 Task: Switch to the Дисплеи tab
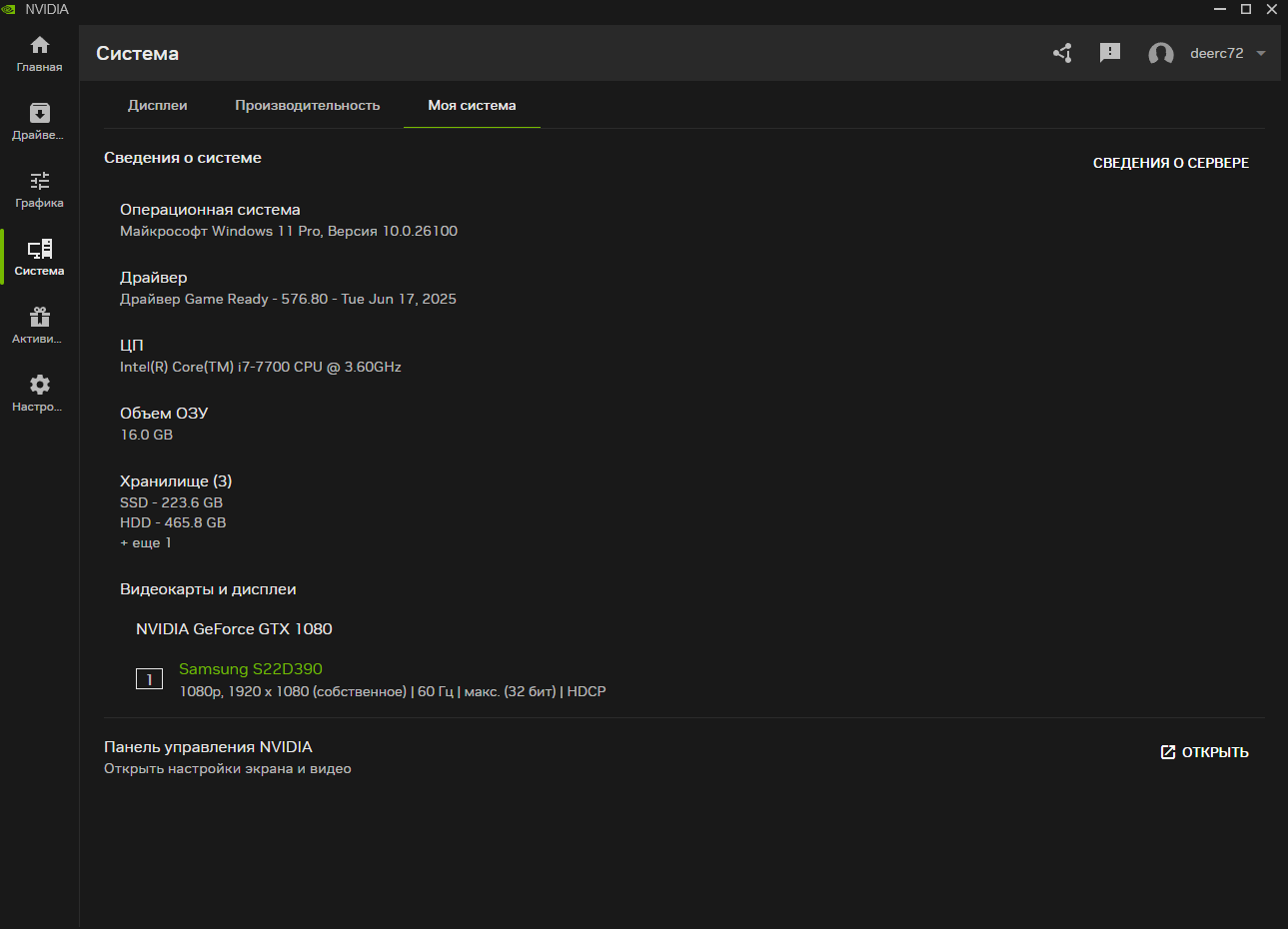pos(158,105)
